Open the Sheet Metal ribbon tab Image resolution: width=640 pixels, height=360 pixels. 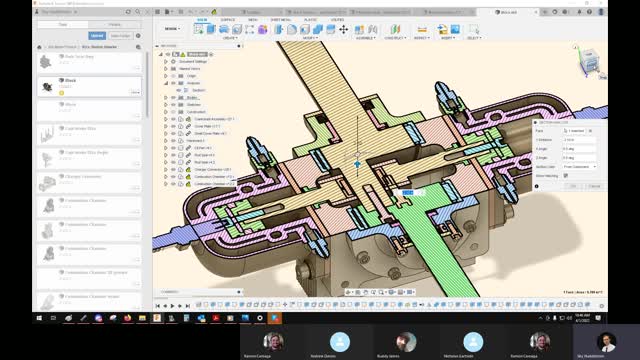[280, 20]
